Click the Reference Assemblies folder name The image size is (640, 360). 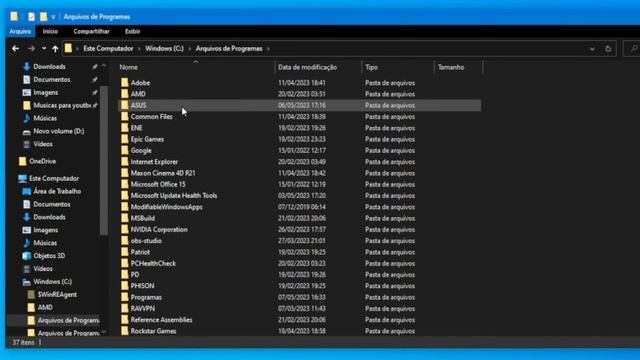(x=161, y=320)
